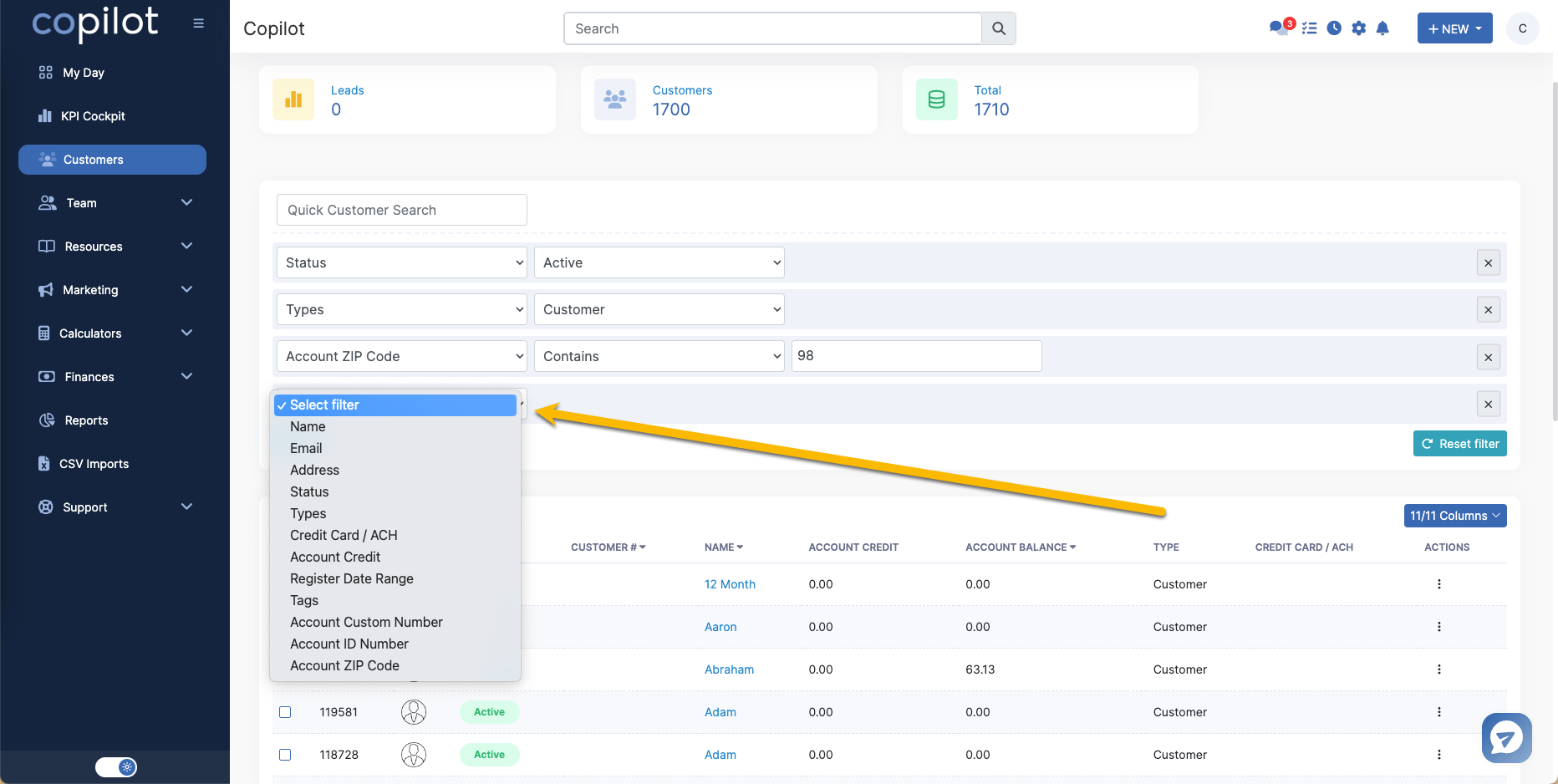Sort by CUSTOMER # column header
Screen dimensions: 1558x784
click(608, 547)
